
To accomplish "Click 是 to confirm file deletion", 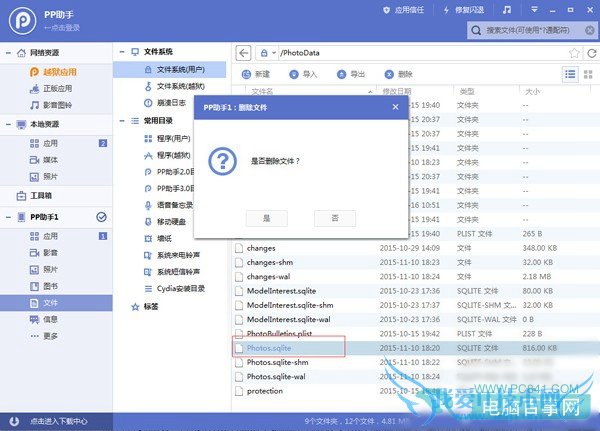I will coord(266,218).
